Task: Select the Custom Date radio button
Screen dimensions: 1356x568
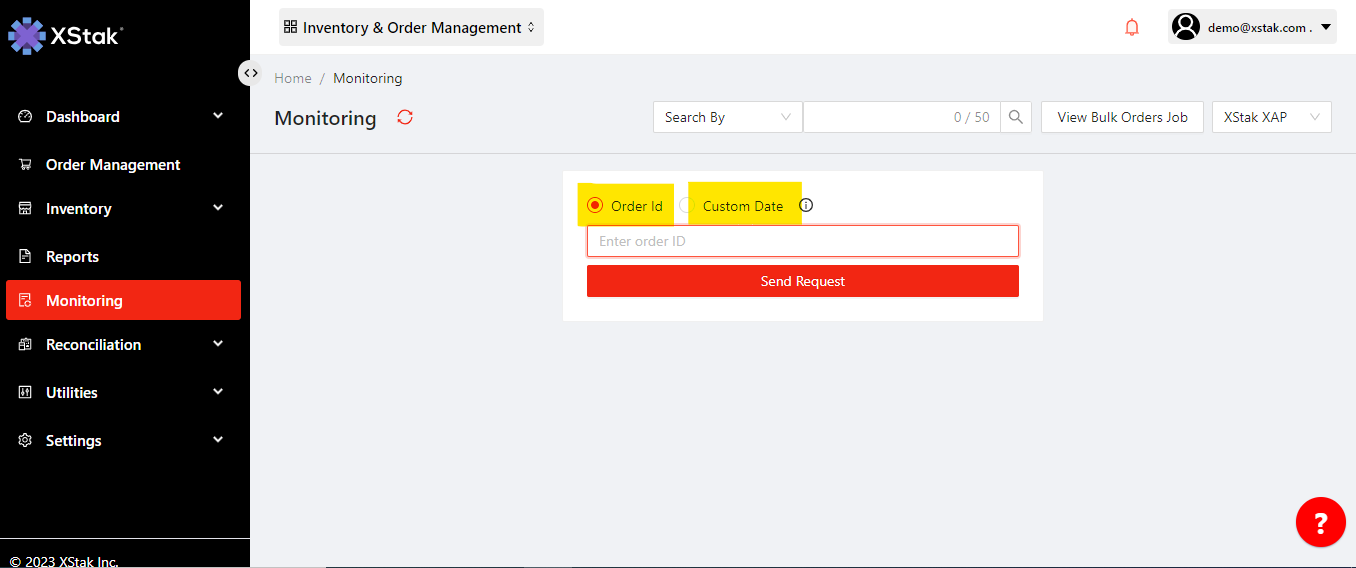Action: [687, 206]
